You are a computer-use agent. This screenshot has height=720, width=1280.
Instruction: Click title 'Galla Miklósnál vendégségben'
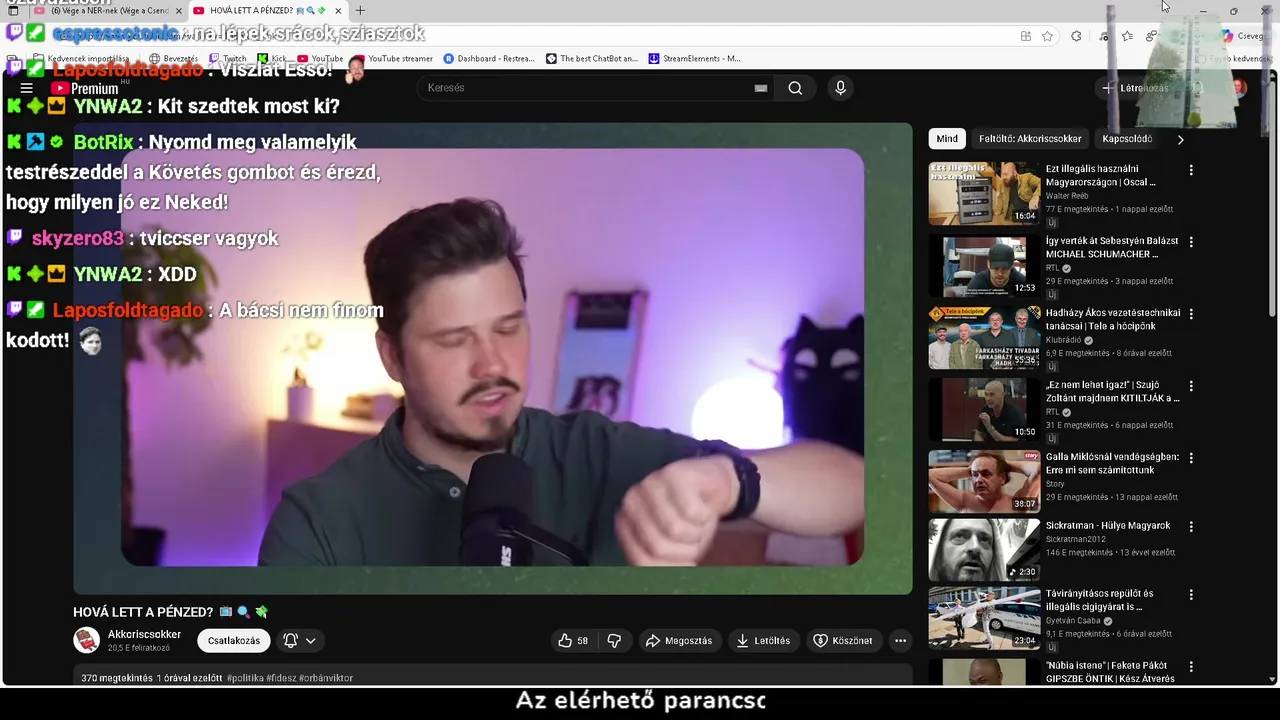click(x=1112, y=463)
